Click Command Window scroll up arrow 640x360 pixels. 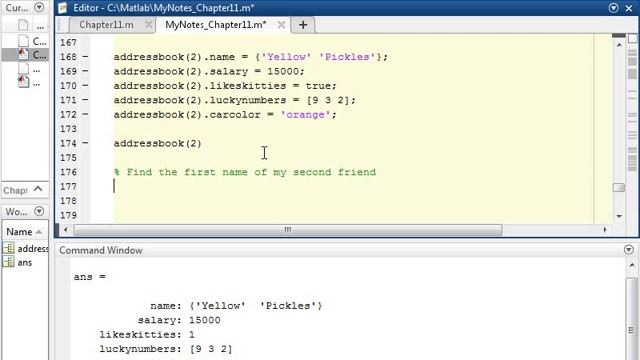click(632, 265)
